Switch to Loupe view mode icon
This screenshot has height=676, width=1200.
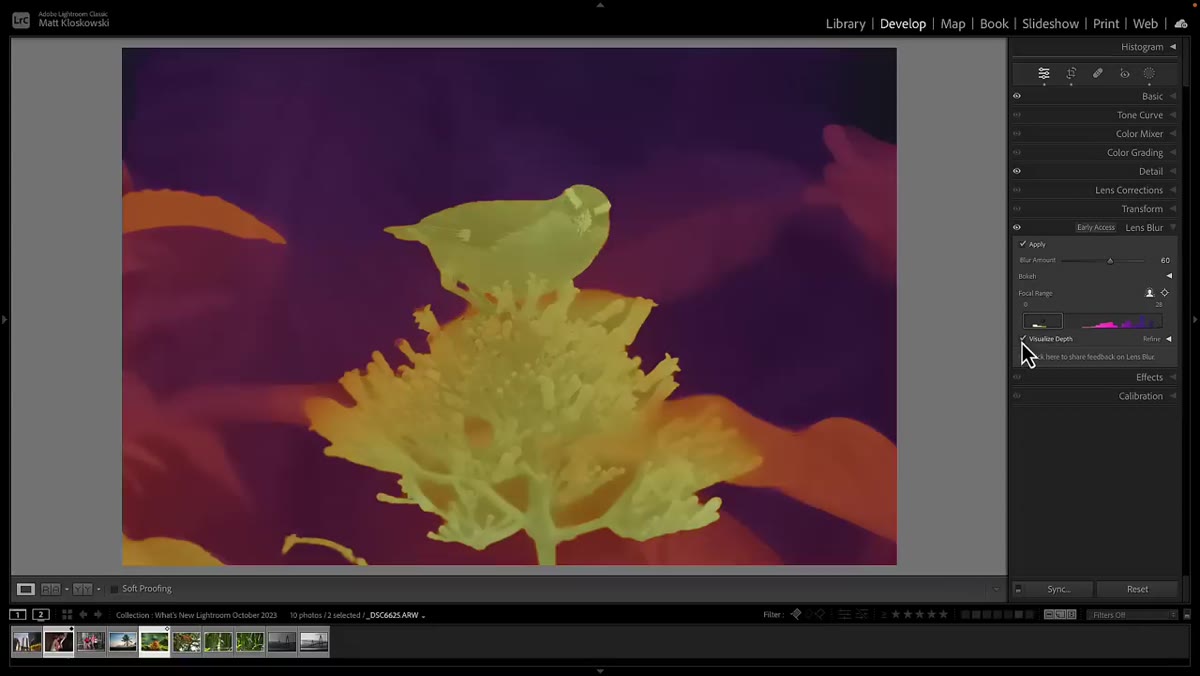pyautogui.click(x=26, y=589)
